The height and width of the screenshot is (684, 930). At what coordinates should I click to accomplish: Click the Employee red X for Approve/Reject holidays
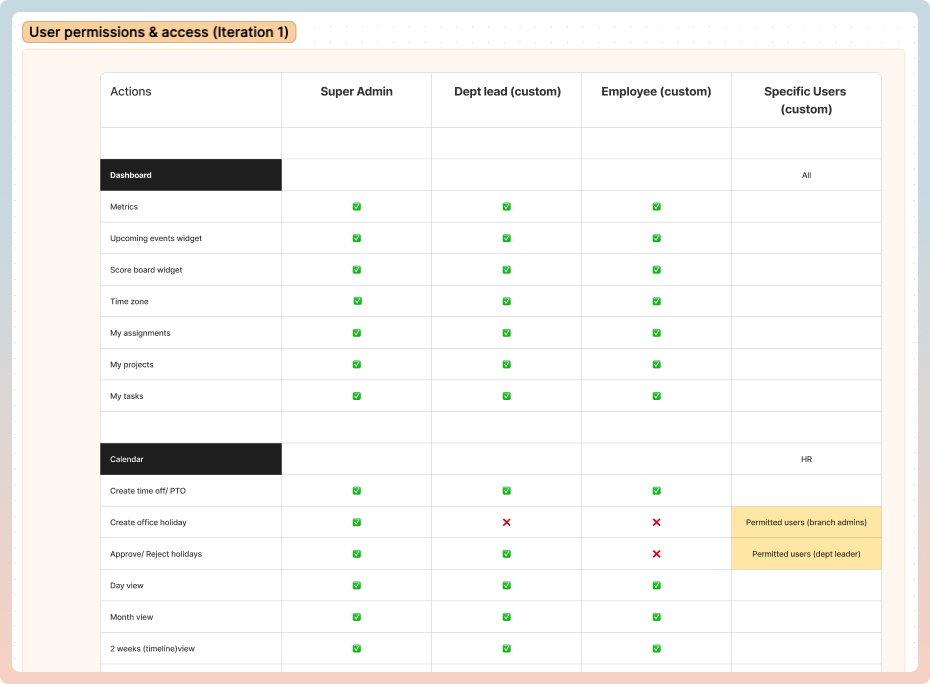click(657, 553)
